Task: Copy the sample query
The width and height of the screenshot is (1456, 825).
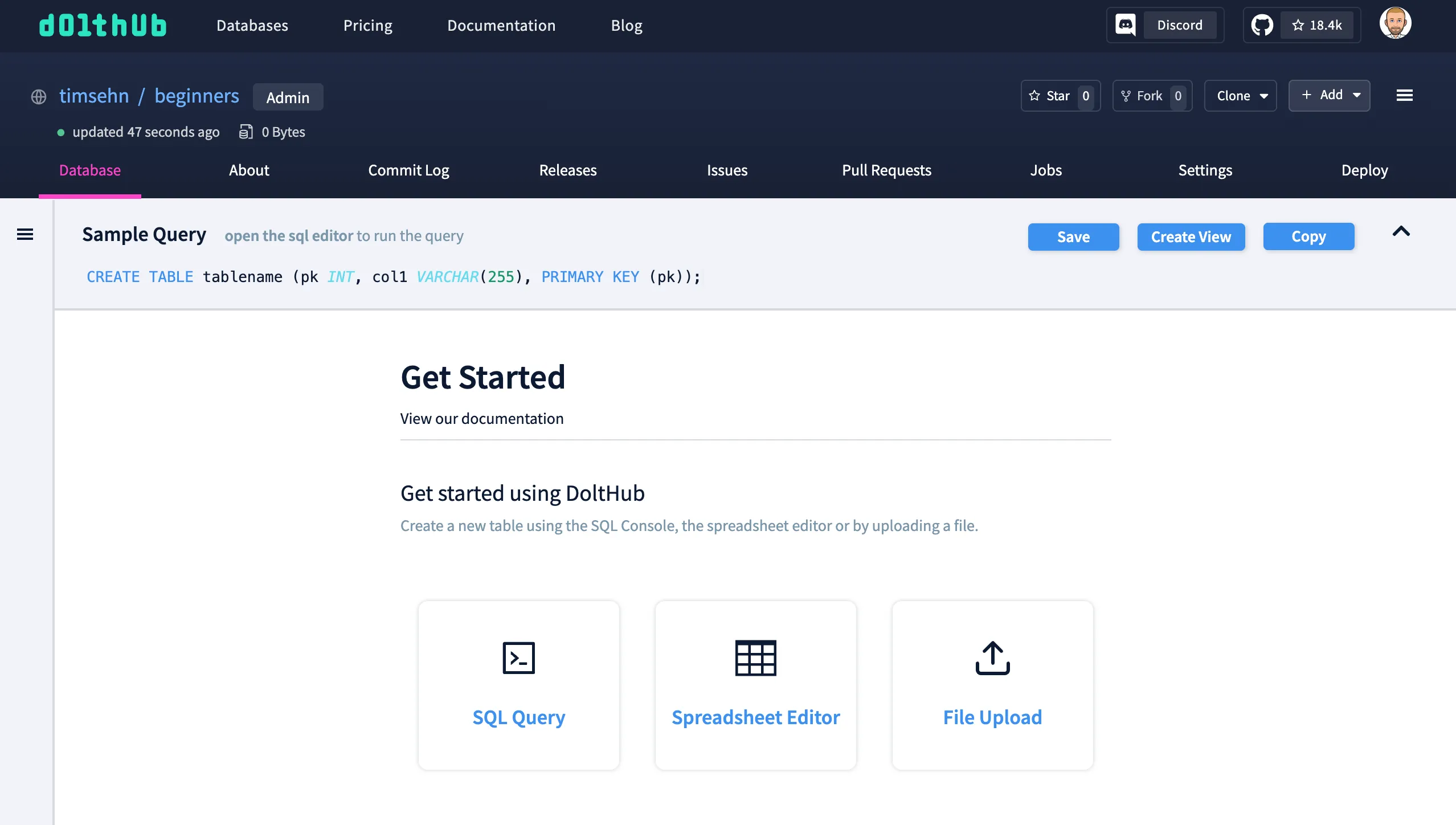Action: [x=1308, y=236]
